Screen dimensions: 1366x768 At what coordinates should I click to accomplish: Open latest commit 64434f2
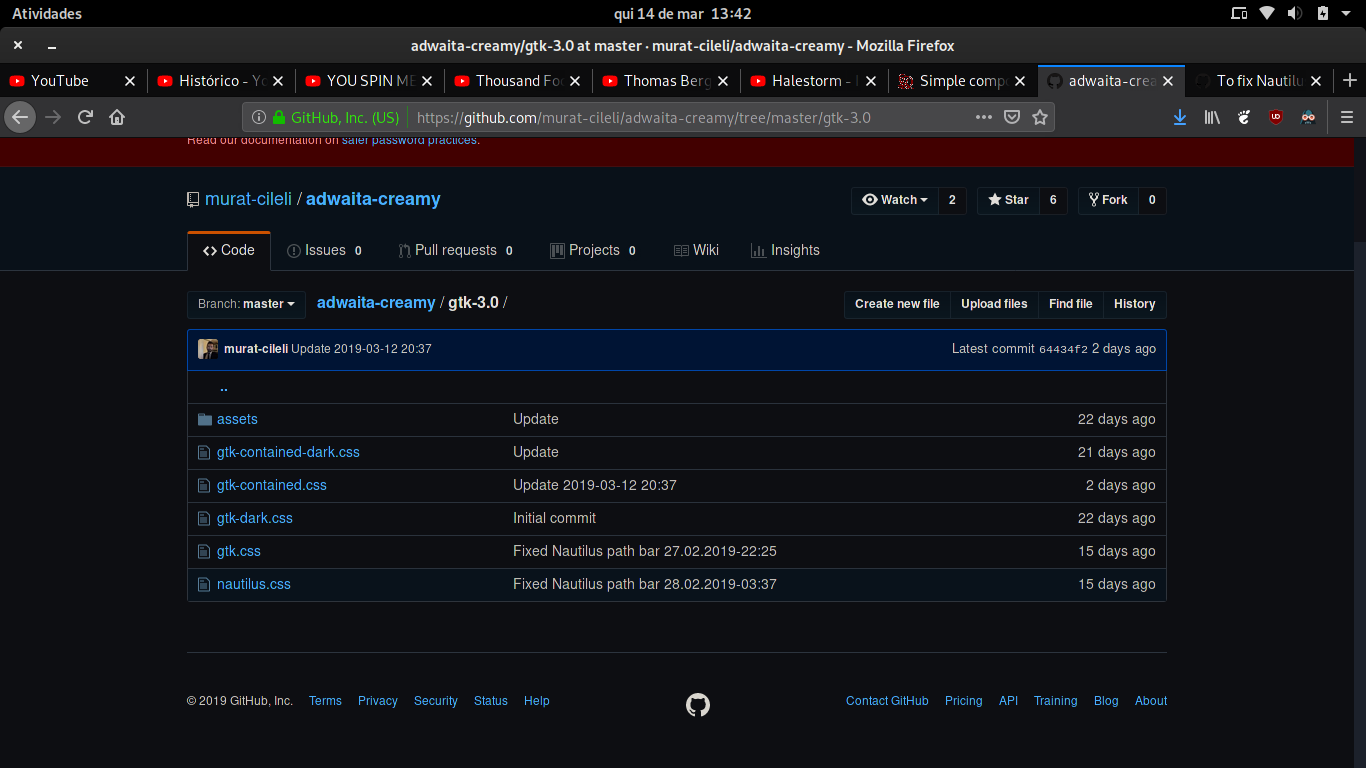pyautogui.click(x=1063, y=350)
